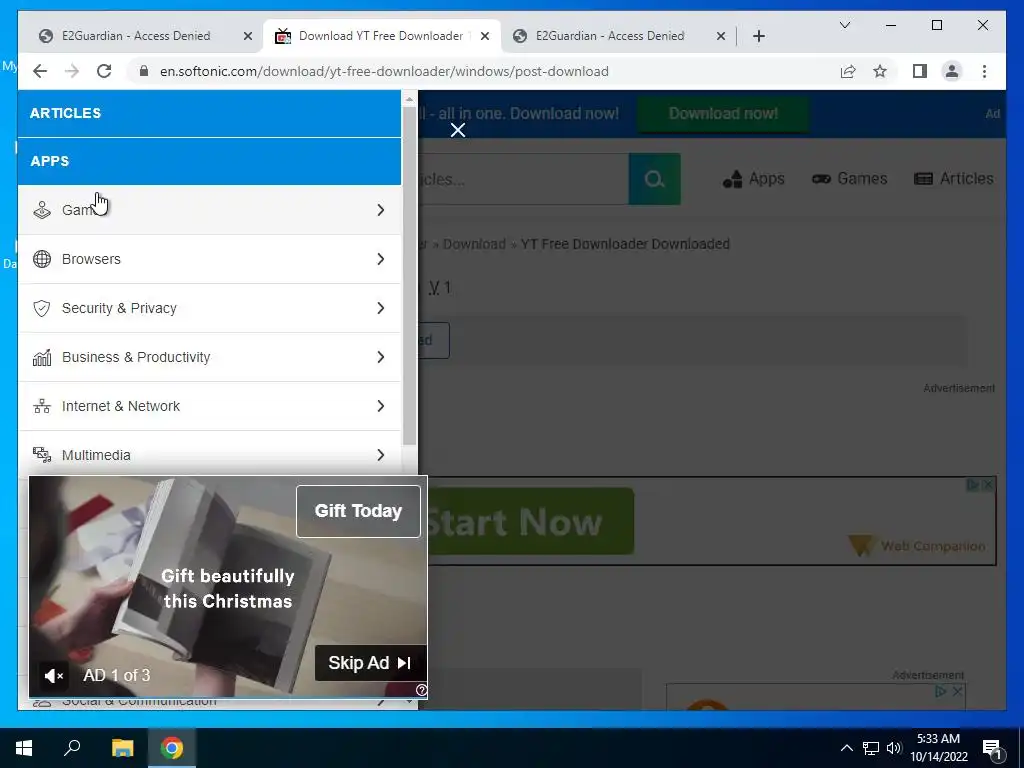Open the network tray icon
1024x768 pixels.
click(x=871, y=748)
